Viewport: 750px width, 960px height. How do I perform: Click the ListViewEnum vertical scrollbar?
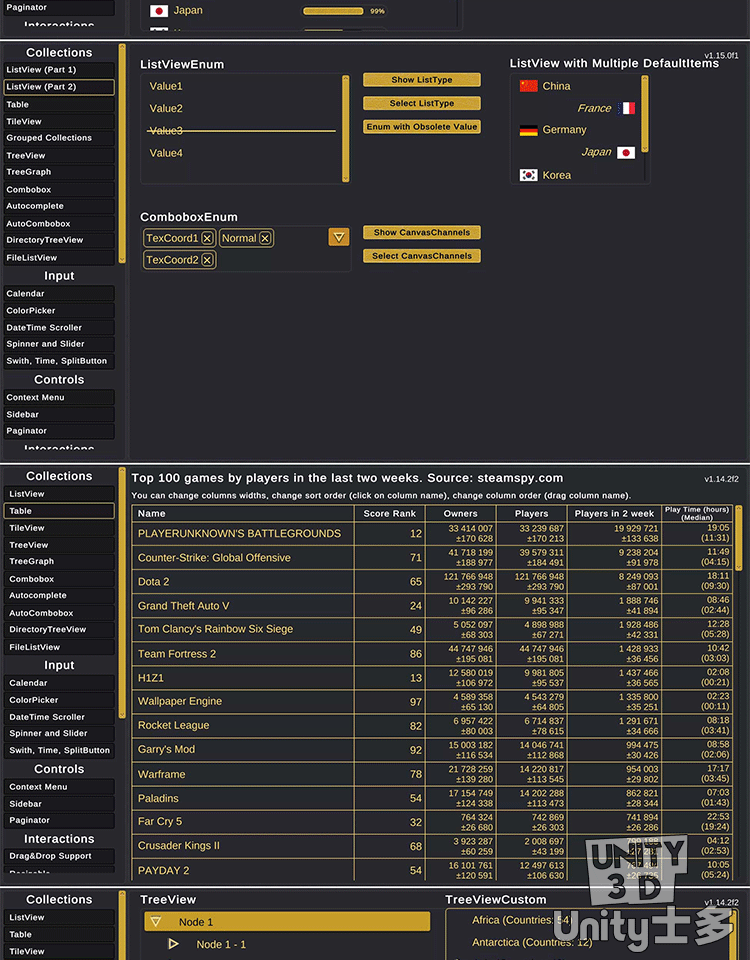pos(346,127)
